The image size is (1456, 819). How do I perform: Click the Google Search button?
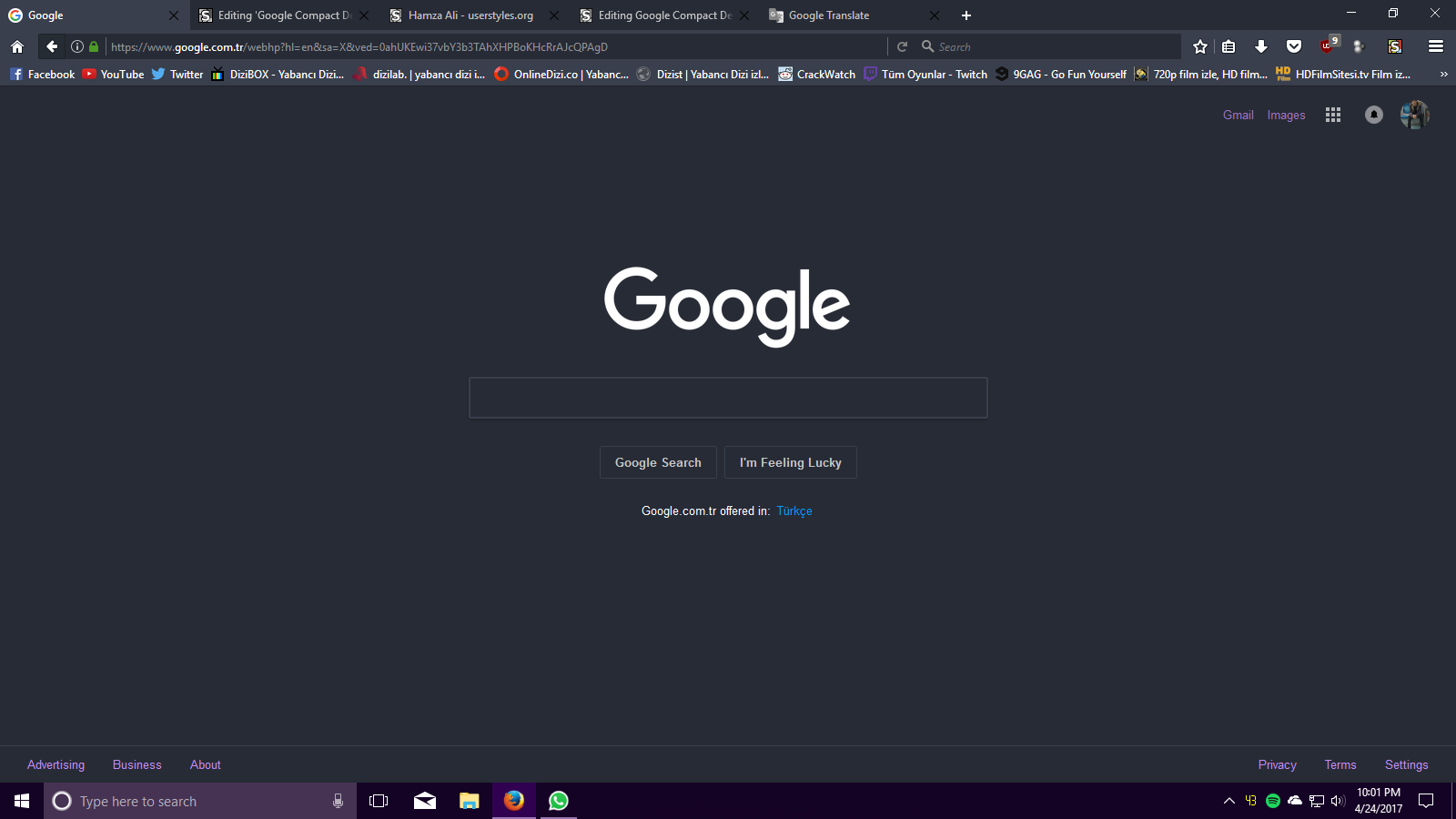(658, 462)
